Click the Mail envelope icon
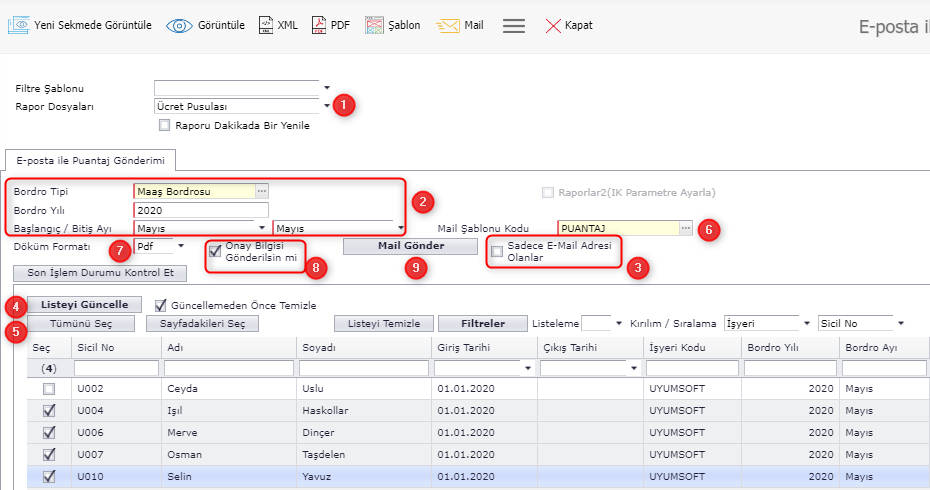 coord(448,25)
